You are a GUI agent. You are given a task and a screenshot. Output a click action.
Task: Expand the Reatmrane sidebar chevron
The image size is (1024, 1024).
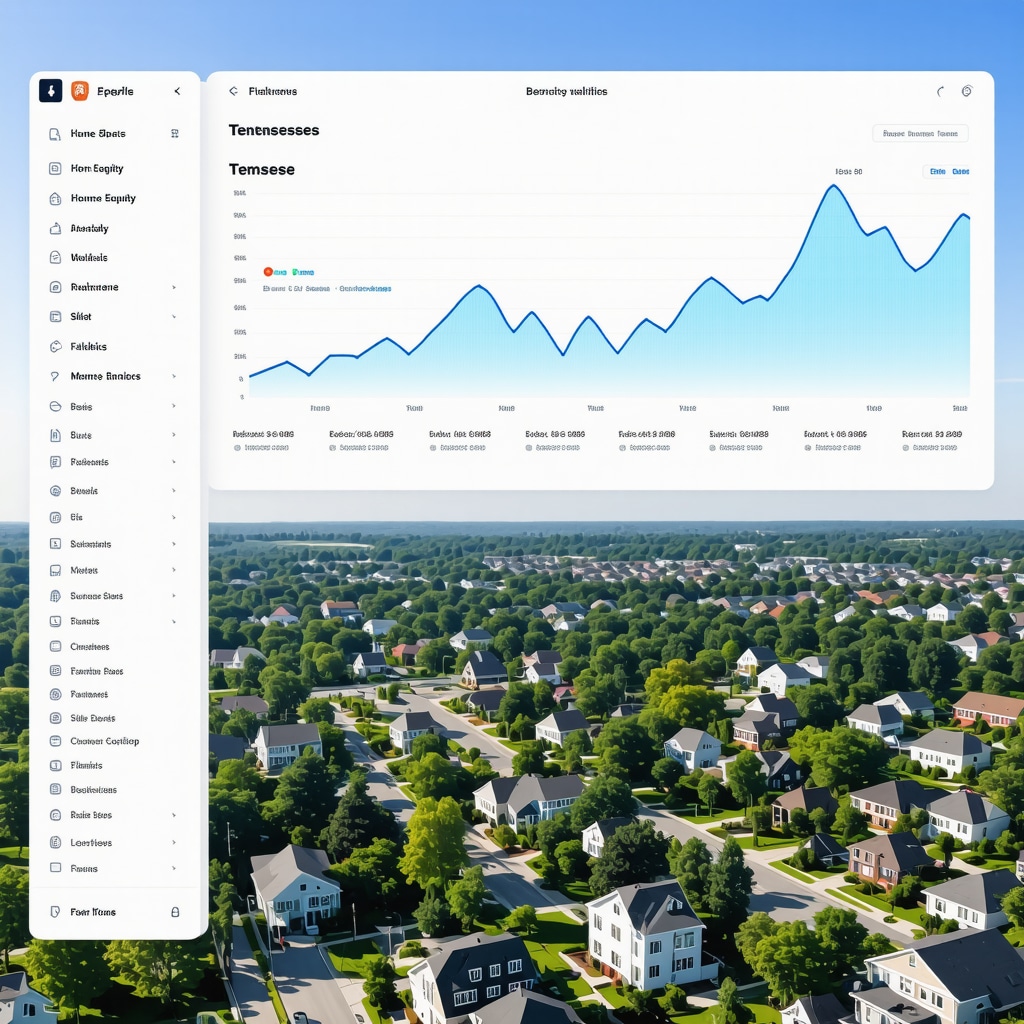174,287
